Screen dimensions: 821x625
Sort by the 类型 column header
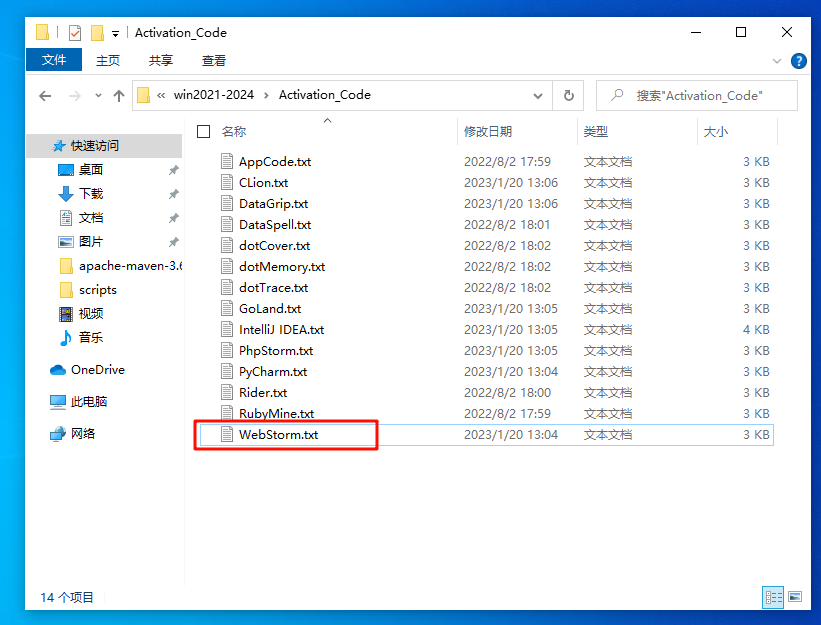596,131
